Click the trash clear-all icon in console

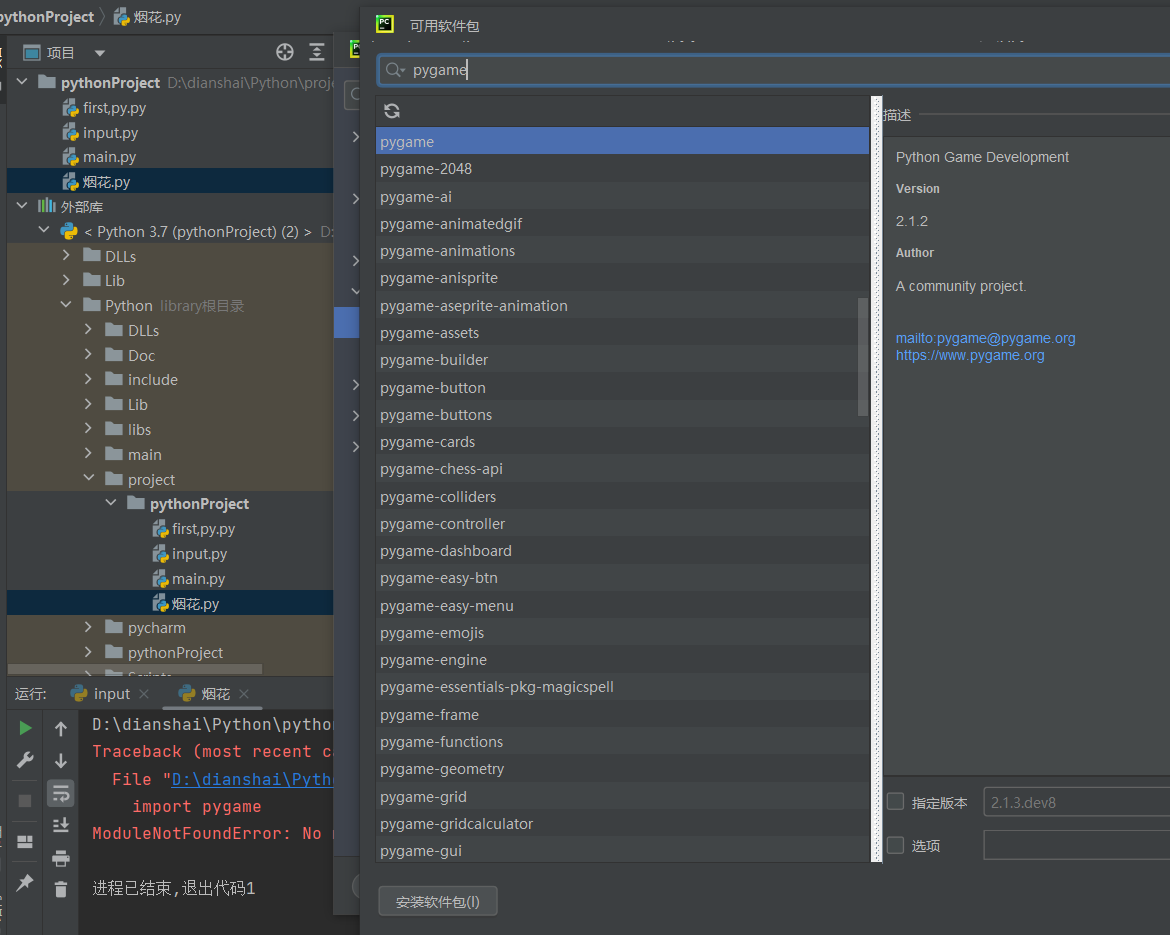[61, 889]
